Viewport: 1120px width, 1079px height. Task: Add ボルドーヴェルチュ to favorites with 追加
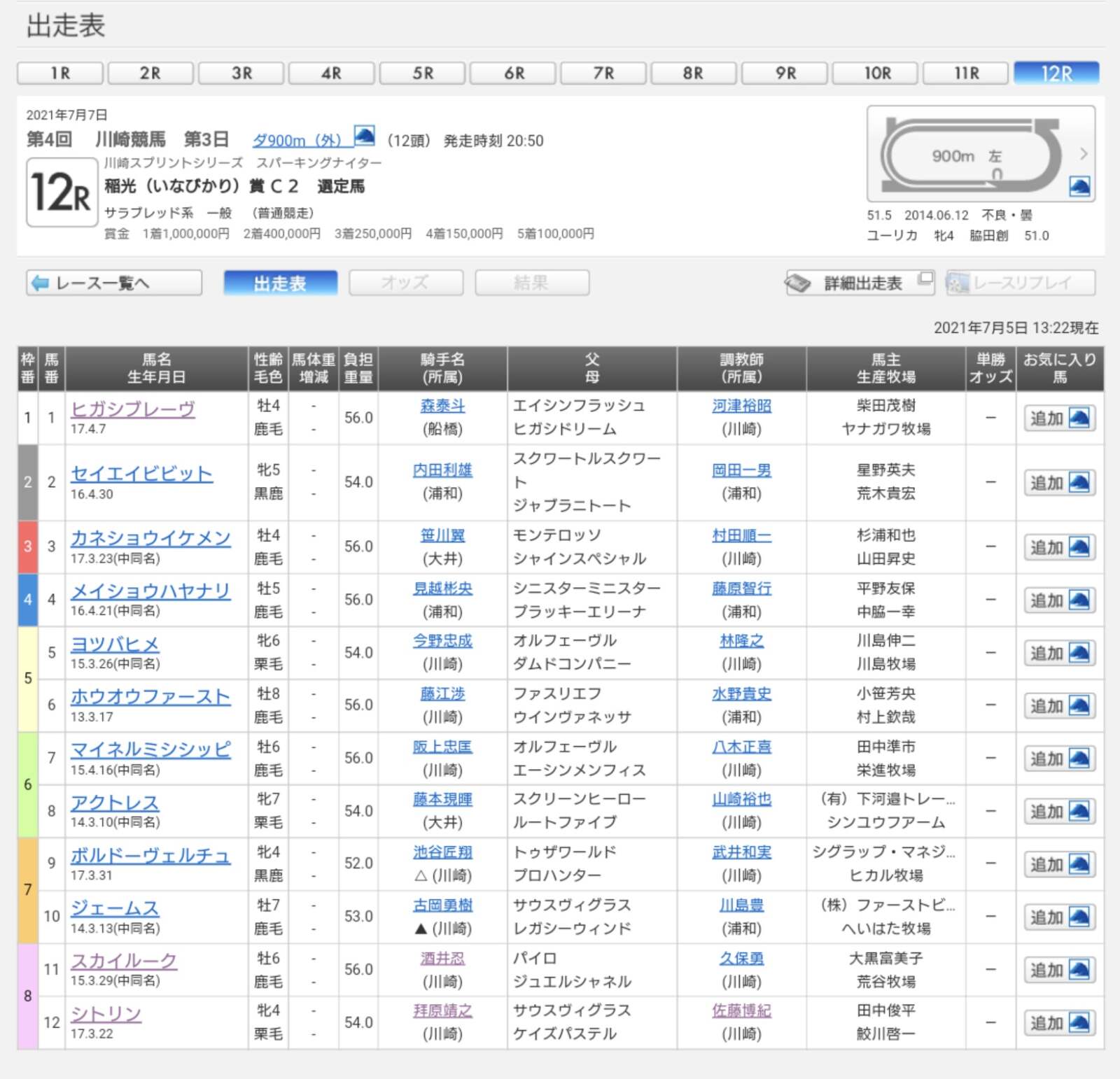pyautogui.click(x=1059, y=865)
